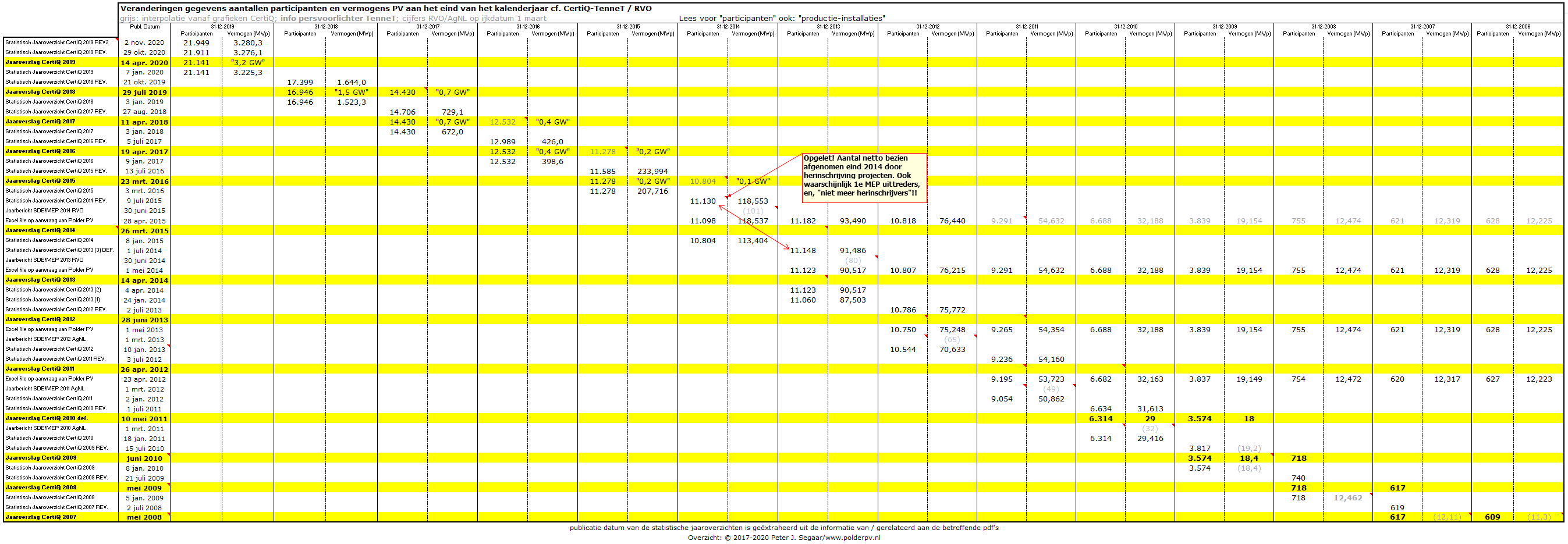Viewport: 1568px width, 544px height.
Task: Select the value 113,404
Action: coord(753,240)
